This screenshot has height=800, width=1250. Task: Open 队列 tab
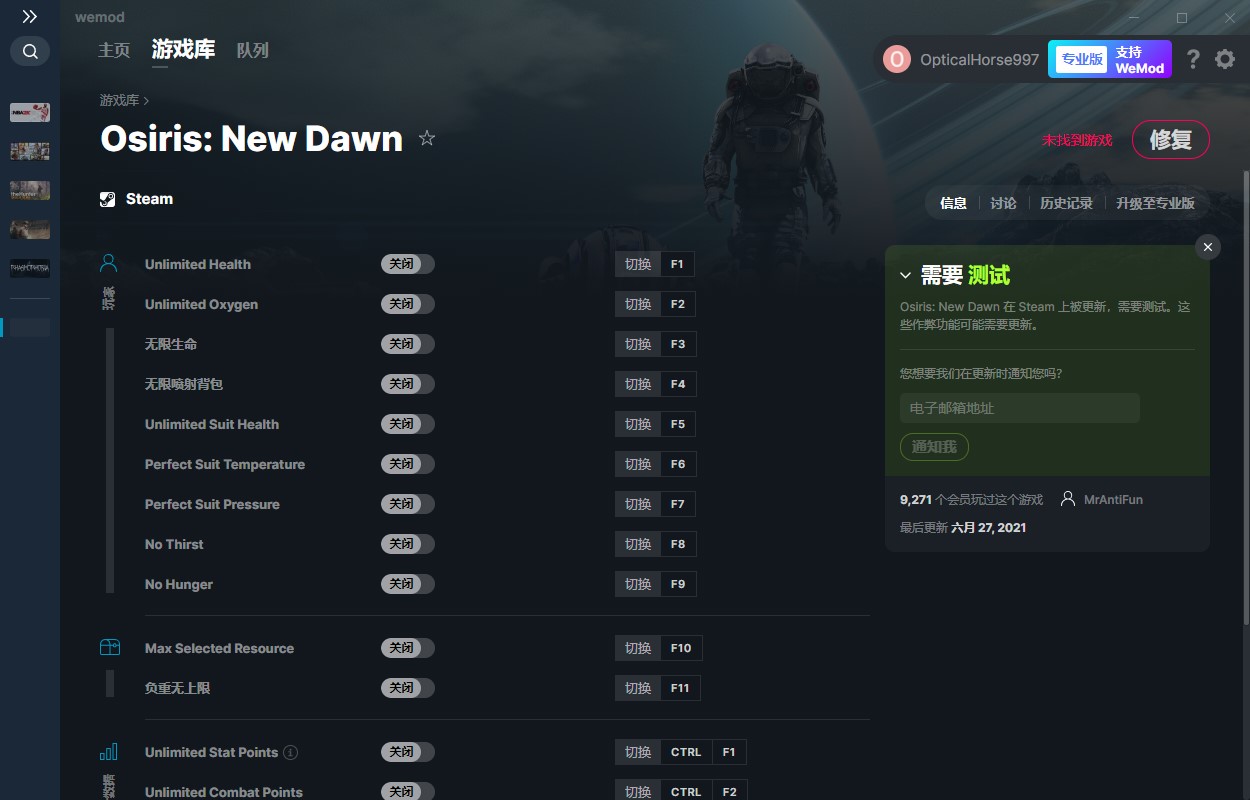(253, 50)
